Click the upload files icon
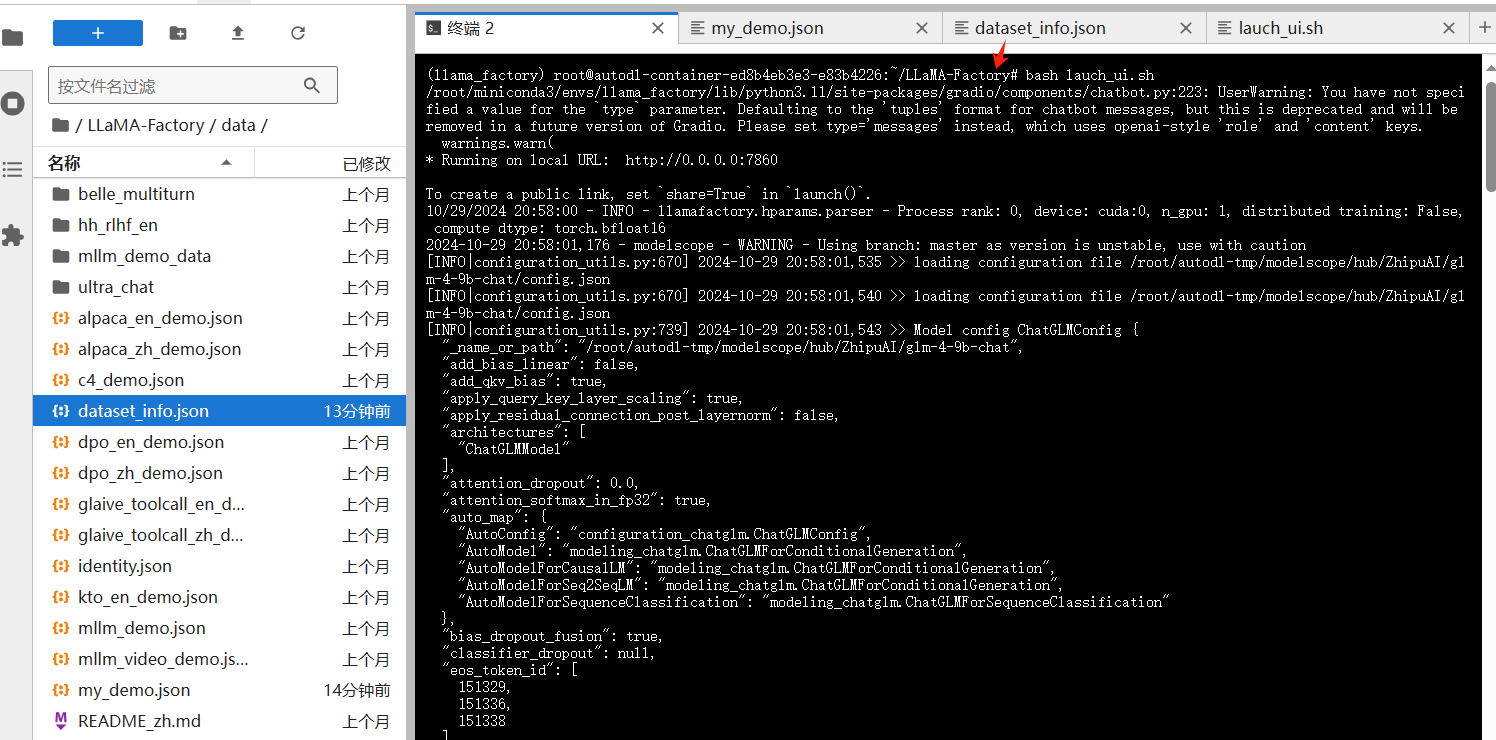The height and width of the screenshot is (740, 1496). pyautogui.click(x=238, y=33)
